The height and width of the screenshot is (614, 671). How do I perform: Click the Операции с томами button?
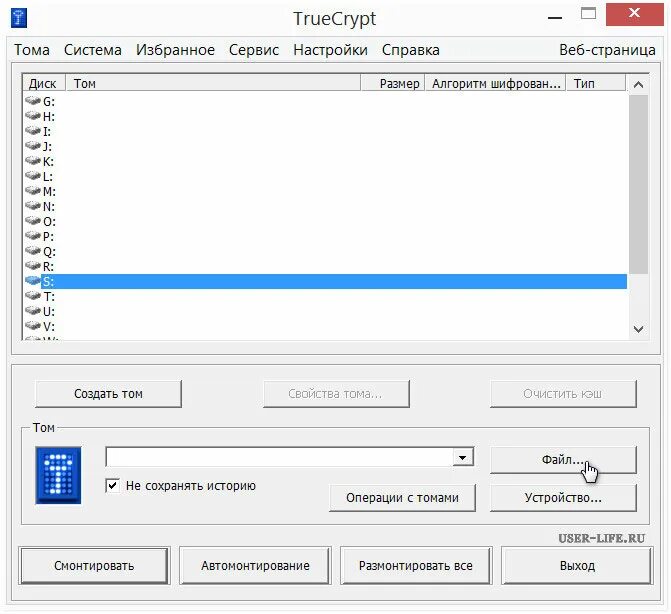click(402, 498)
